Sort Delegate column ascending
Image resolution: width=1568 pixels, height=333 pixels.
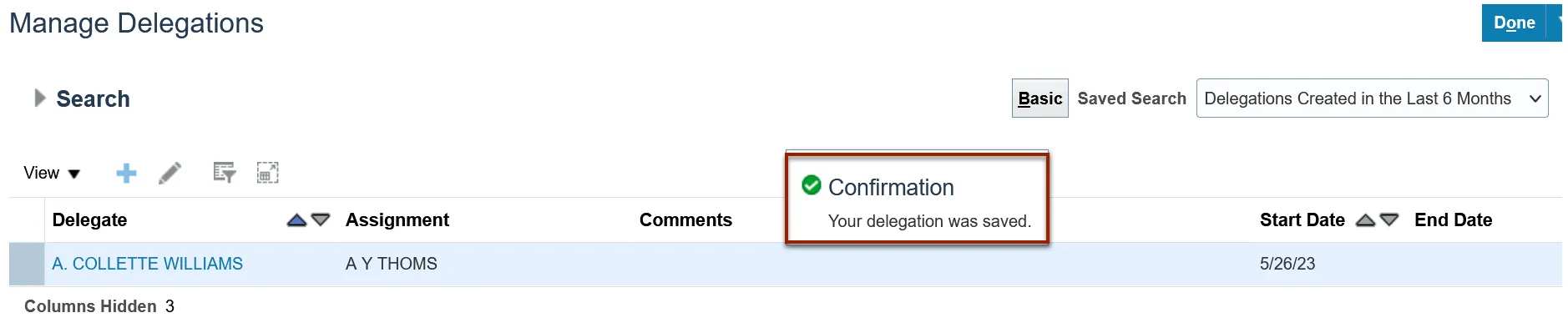[x=296, y=220]
